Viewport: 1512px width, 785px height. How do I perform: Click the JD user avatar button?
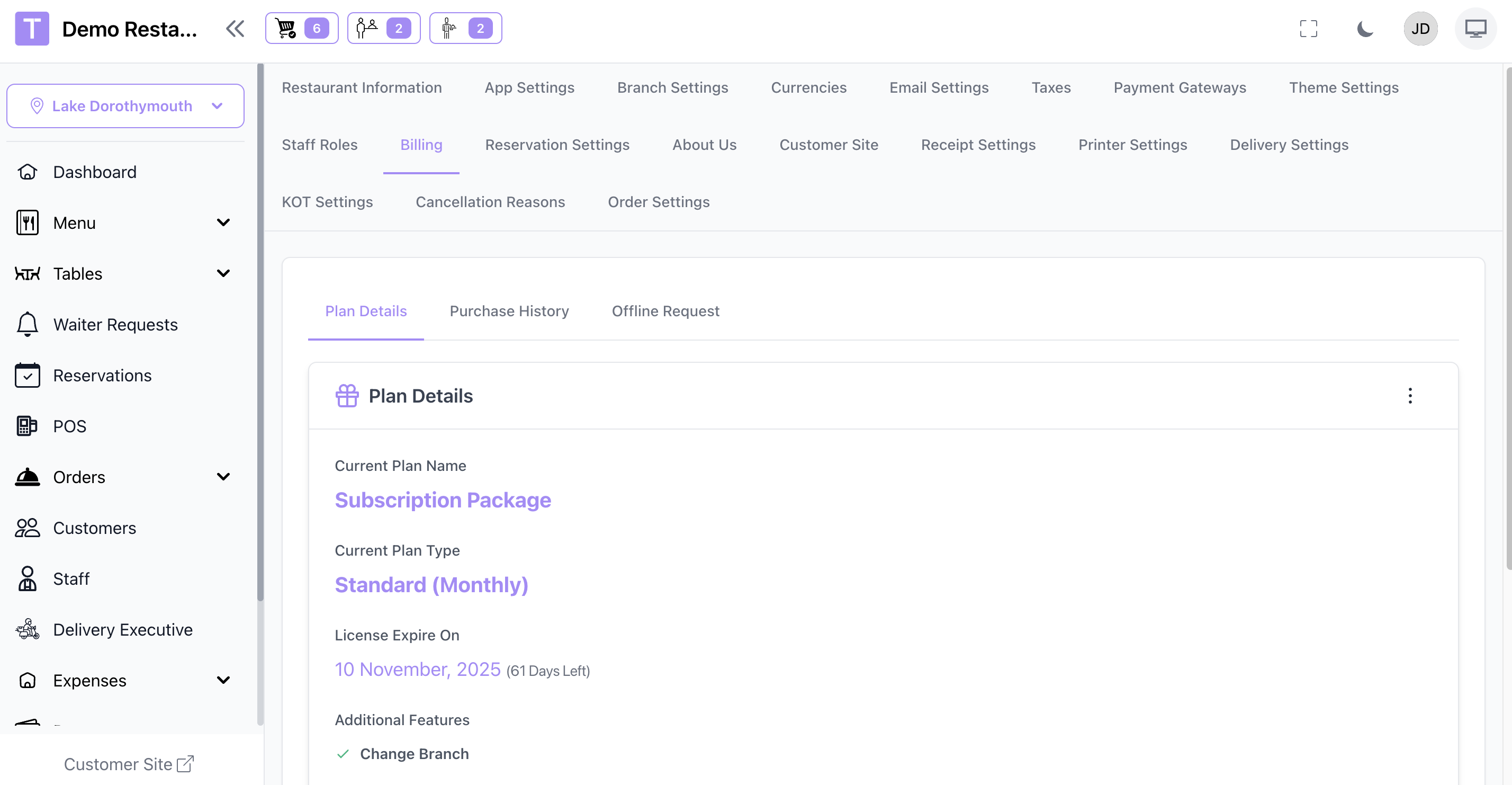click(x=1420, y=28)
